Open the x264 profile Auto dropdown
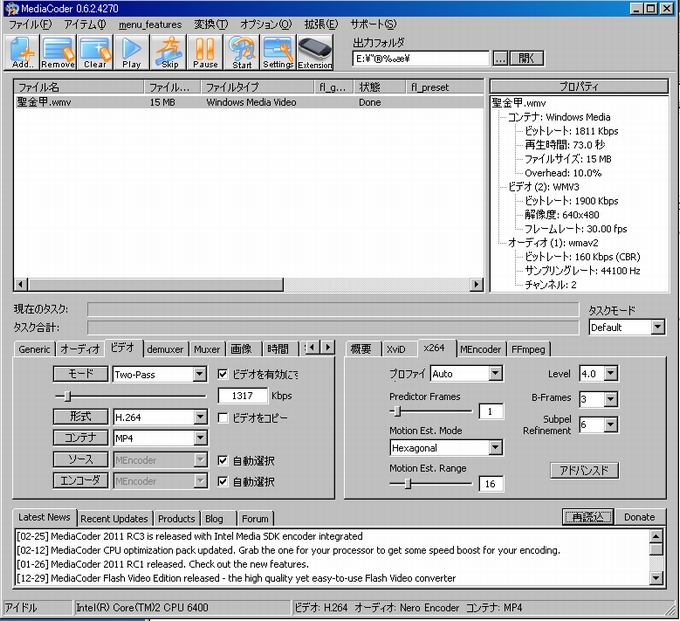Image resolution: width=680 pixels, height=621 pixels. (495, 373)
